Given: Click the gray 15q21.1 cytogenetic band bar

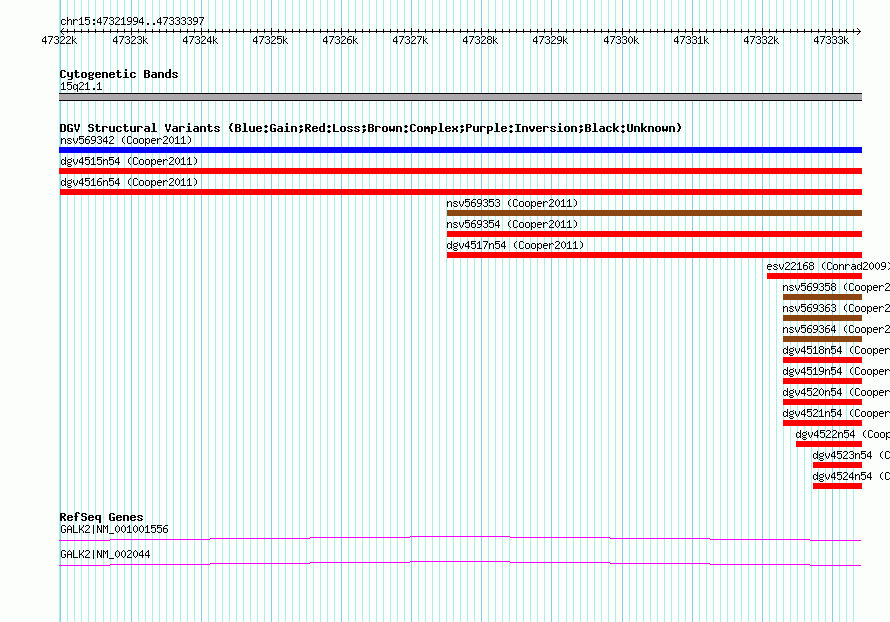Looking at the screenshot, I should pyautogui.click(x=460, y=97).
